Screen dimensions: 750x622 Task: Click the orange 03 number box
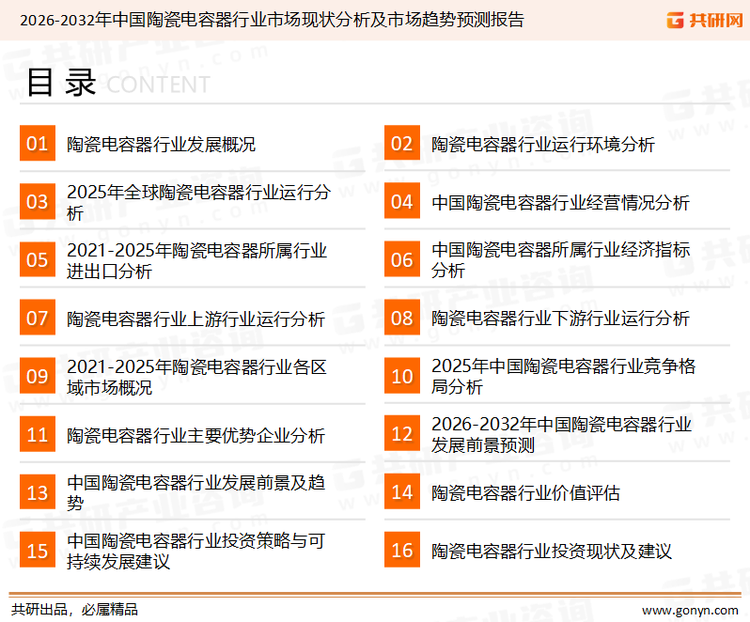[x=37, y=201]
